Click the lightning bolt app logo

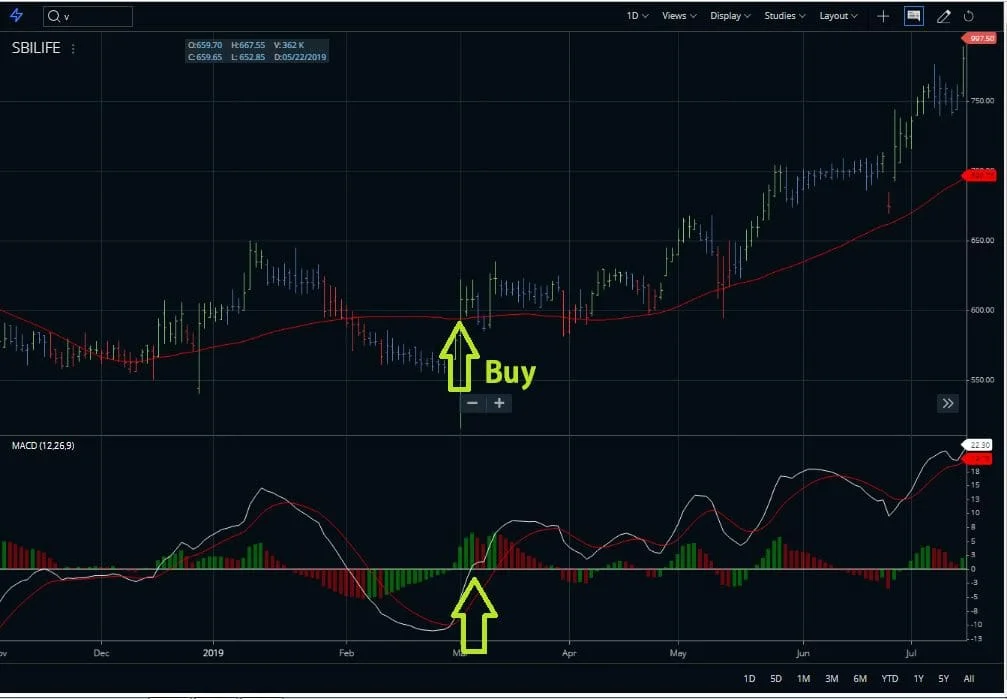coord(14,14)
